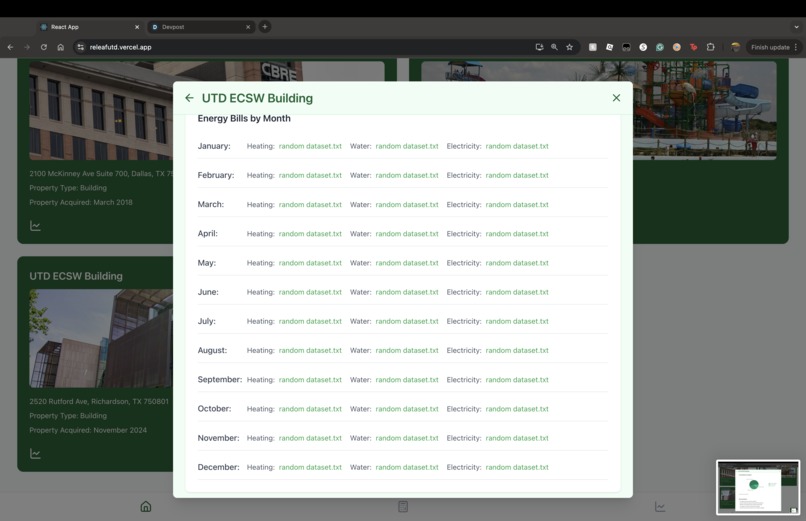Go forward in browser history

27,47
